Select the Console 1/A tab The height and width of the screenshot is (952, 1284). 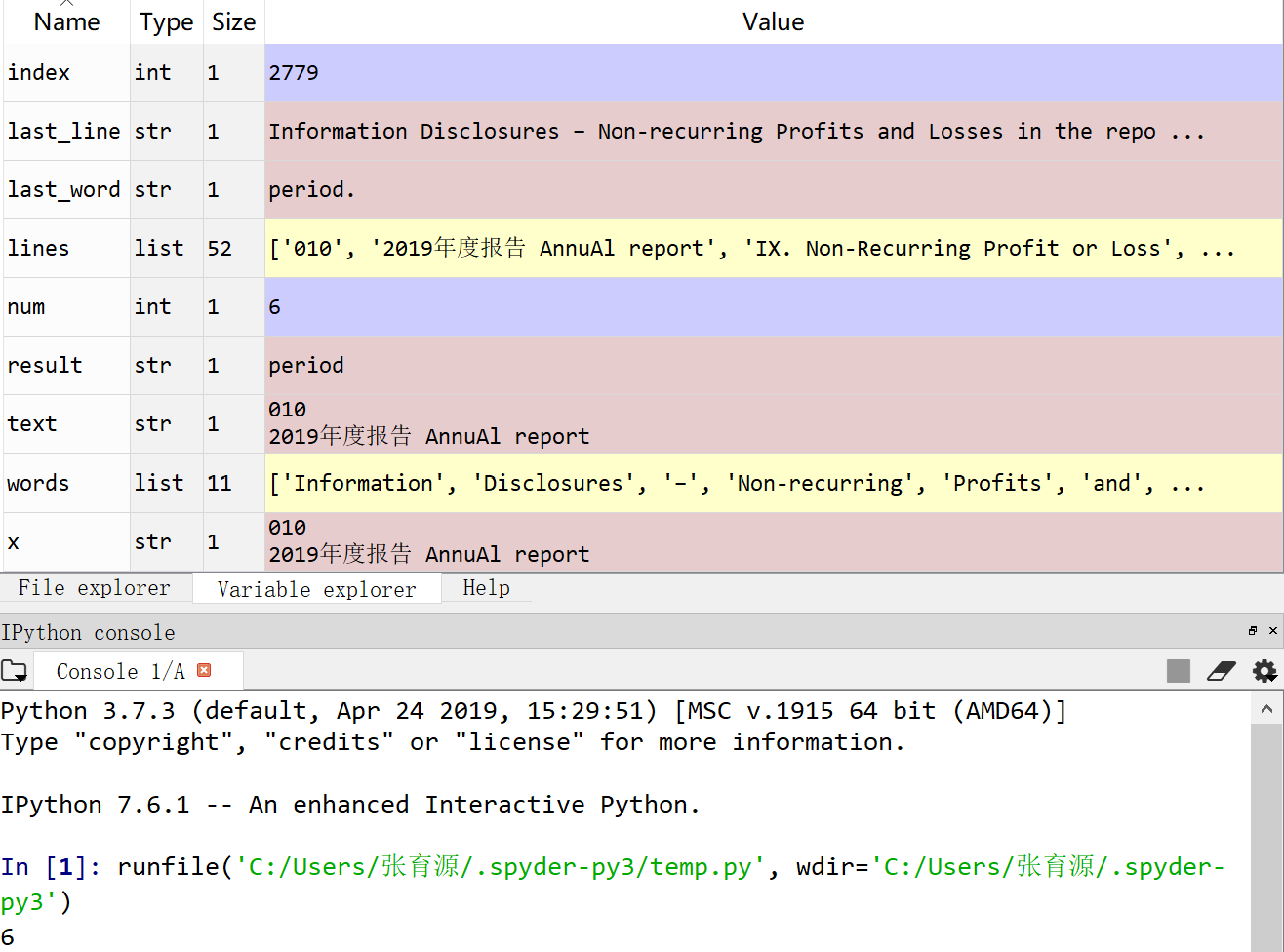120,671
